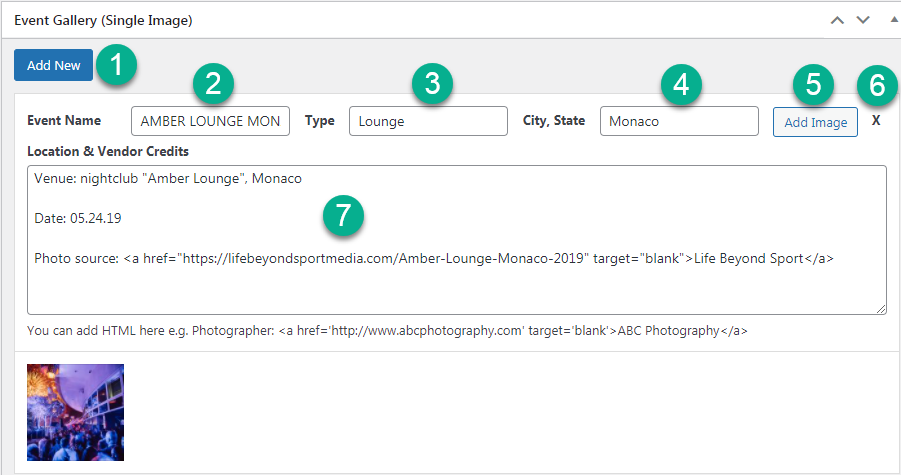The width and height of the screenshot is (901, 475).
Task: Click the 'Photo source:' line in textarea
Action: (434, 258)
